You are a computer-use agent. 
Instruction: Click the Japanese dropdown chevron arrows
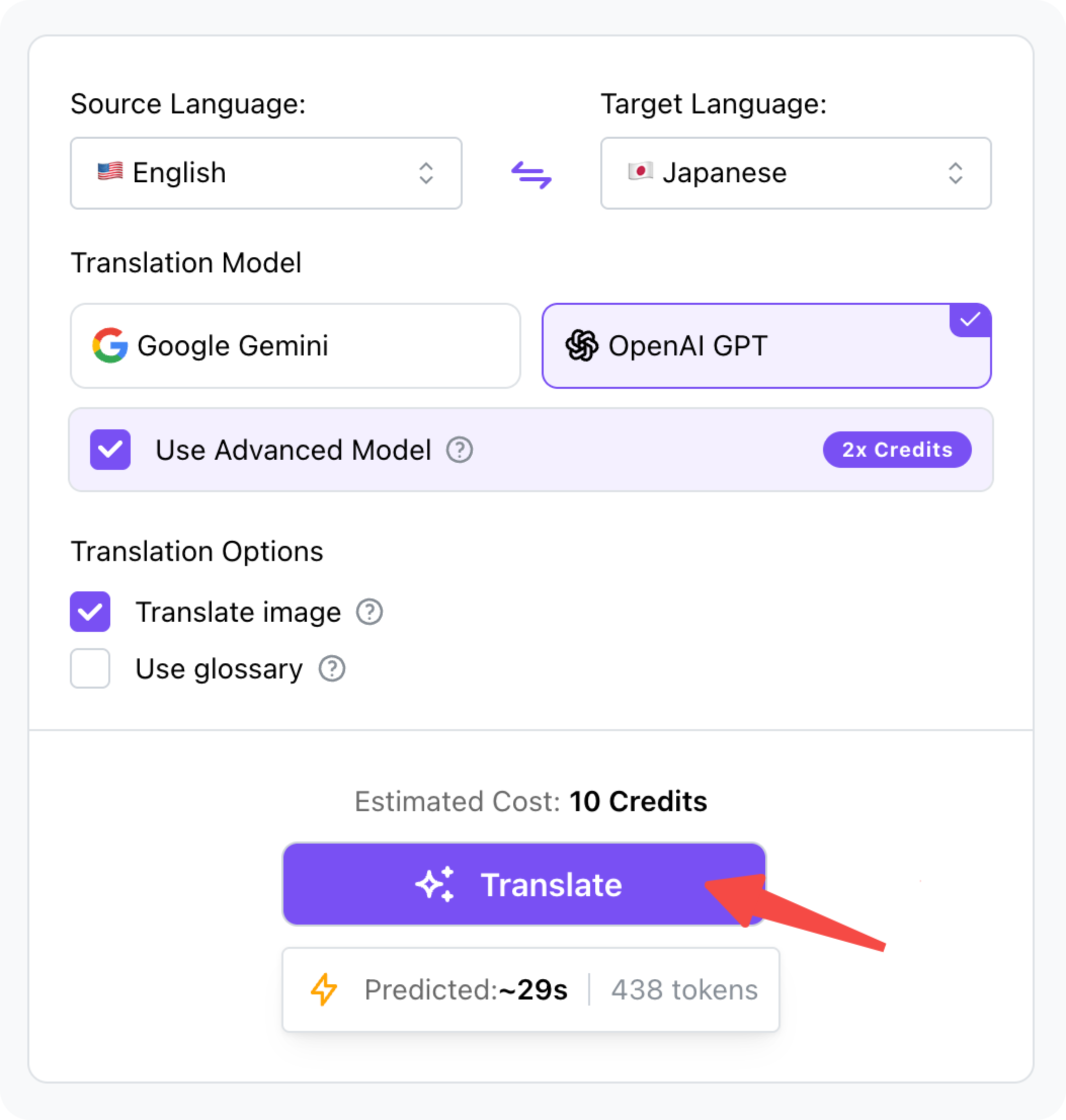[955, 173]
